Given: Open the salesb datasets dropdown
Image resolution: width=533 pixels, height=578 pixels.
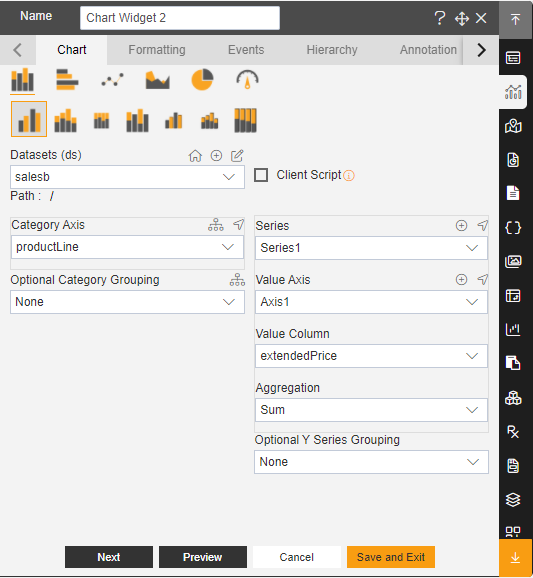Looking at the screenshot, I should click(127, 177).
